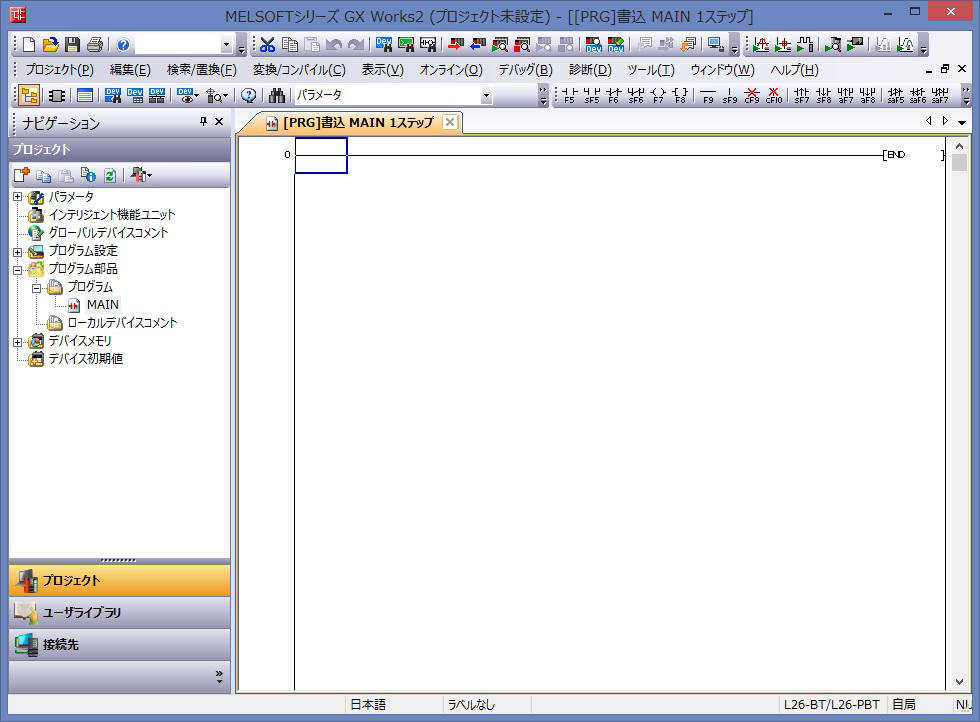Expand the パラメータ tree node

17,197
